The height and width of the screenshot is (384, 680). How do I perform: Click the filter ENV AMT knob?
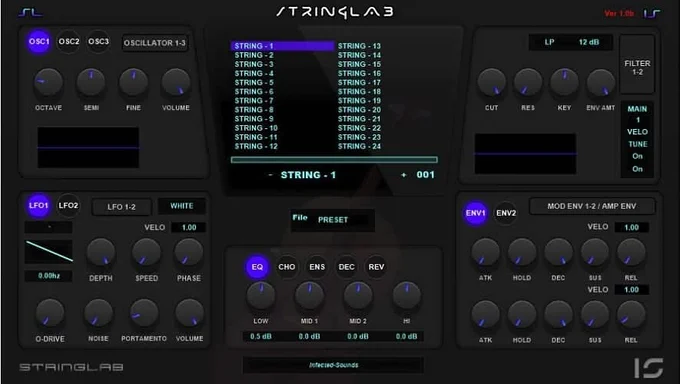[x=601, y=82]
